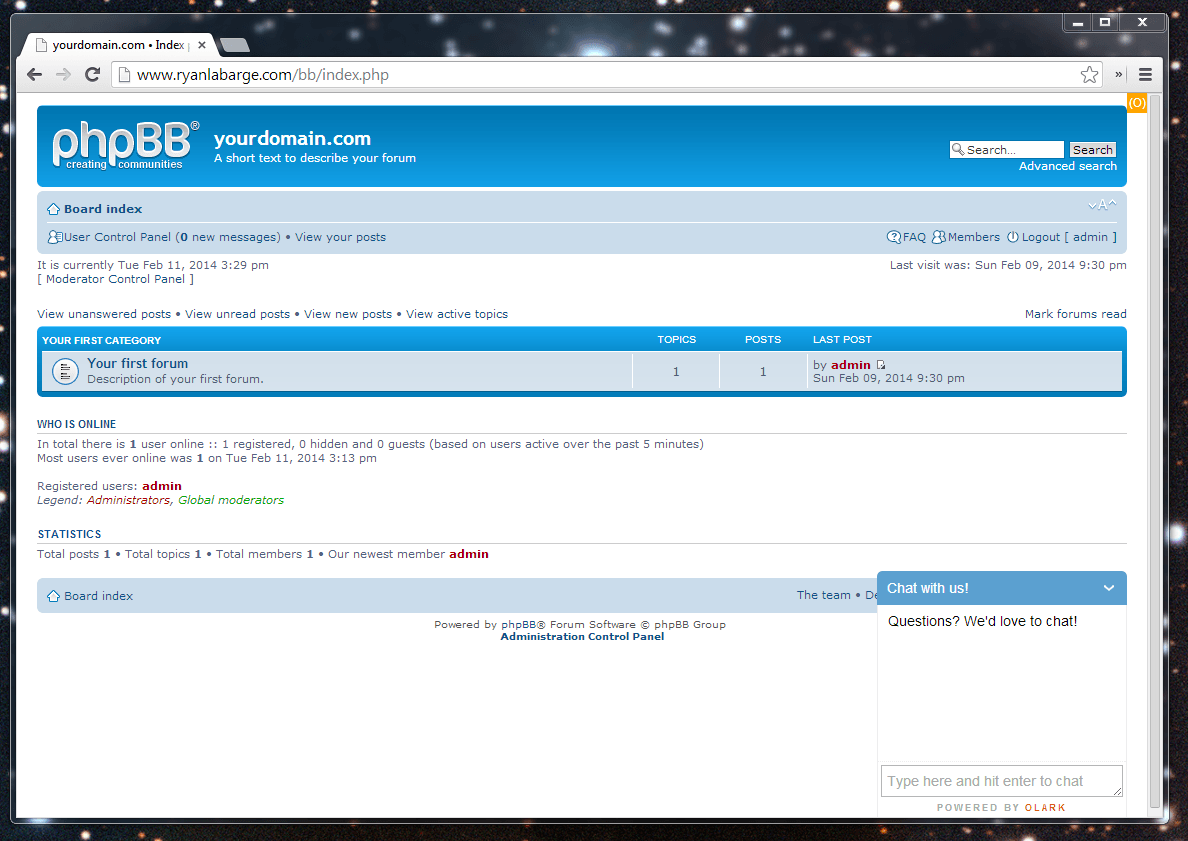The image size is (1188, 841).
Task: Click the chat message input field
Action: coord(1001,781)
